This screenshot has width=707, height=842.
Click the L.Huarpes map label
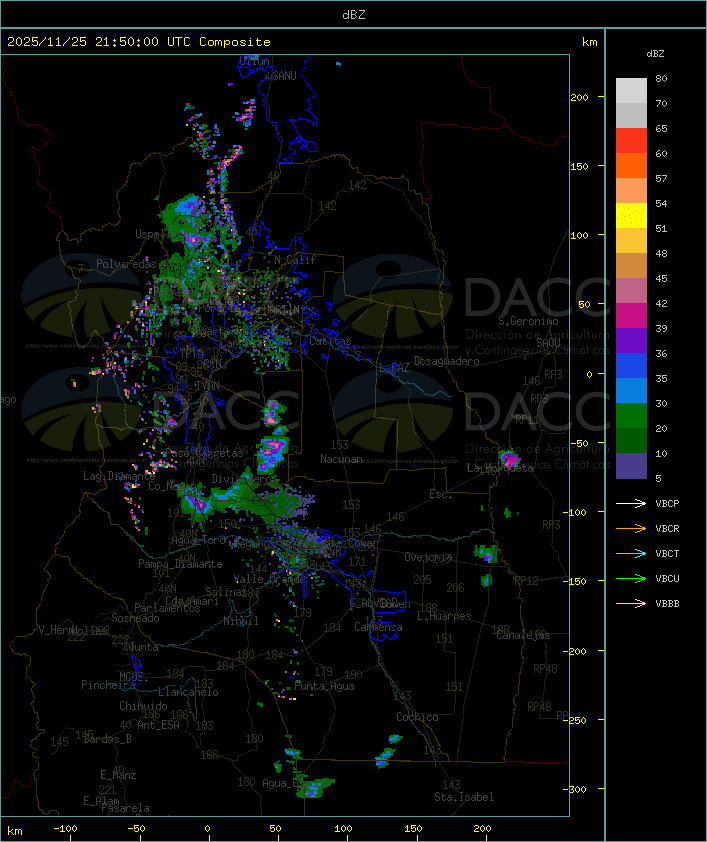point(444,616)
